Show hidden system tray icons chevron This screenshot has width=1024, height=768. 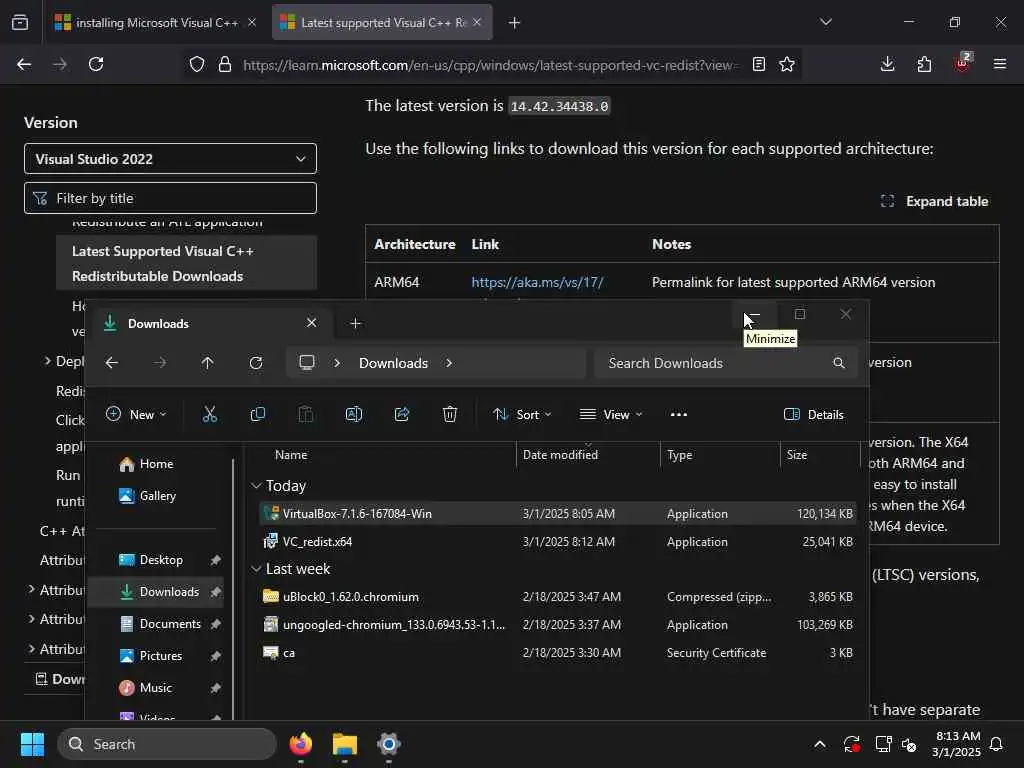click(x=820, y=744)
